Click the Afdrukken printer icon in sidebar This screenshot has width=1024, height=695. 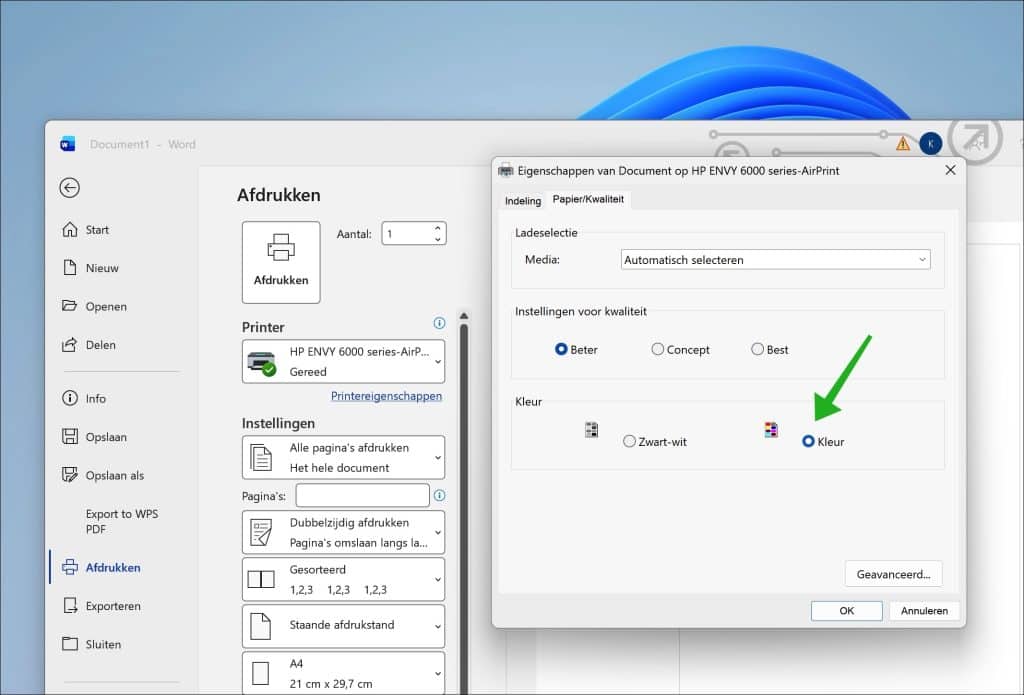(69, 567)
